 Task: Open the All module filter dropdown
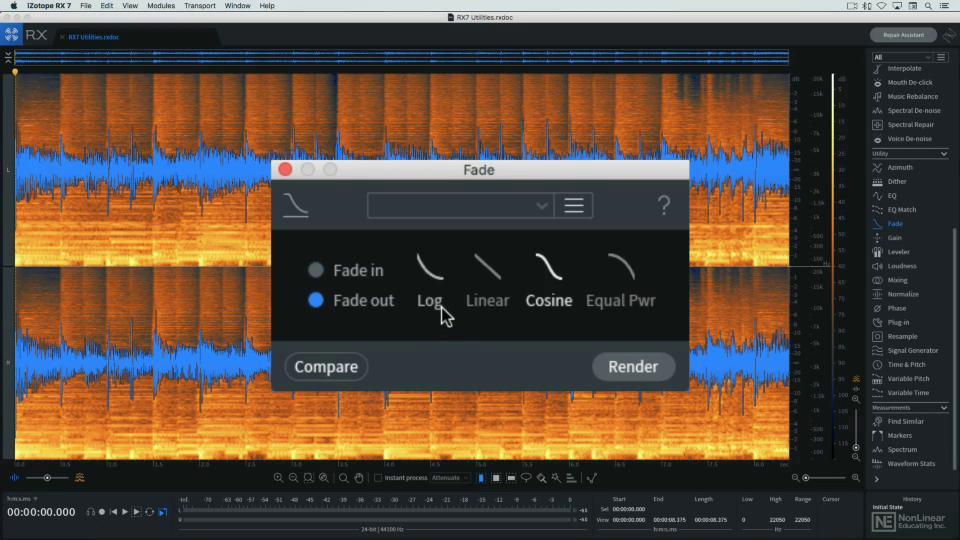click(x=902, y=57)
